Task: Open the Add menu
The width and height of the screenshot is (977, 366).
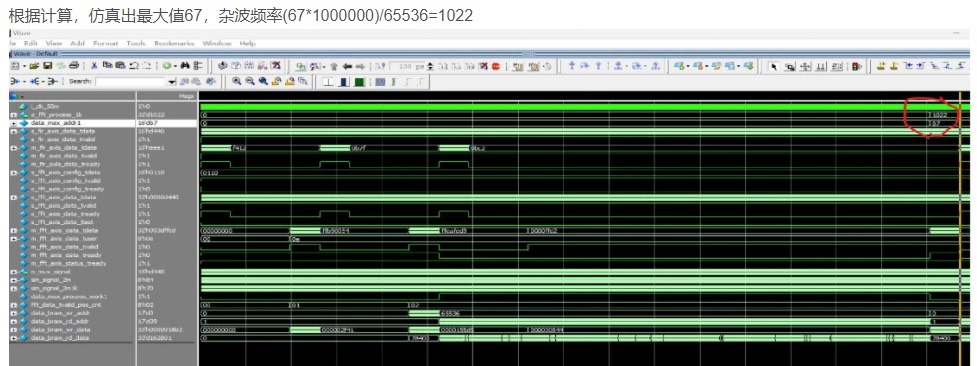Action: point(77,43)
